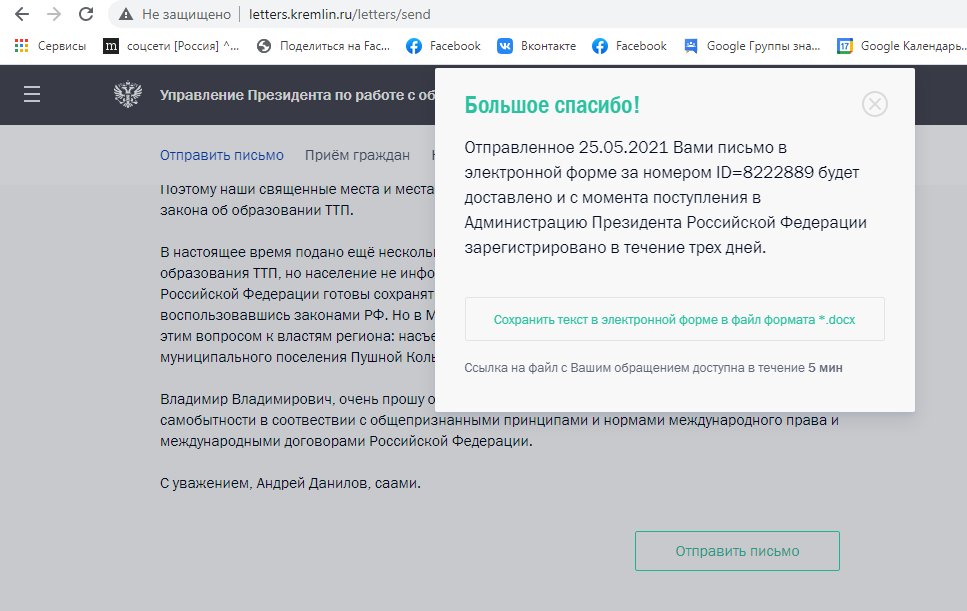Close the 'Большое спасибо!' popup
Screen dimensions: 967x611
pos(874,104)
